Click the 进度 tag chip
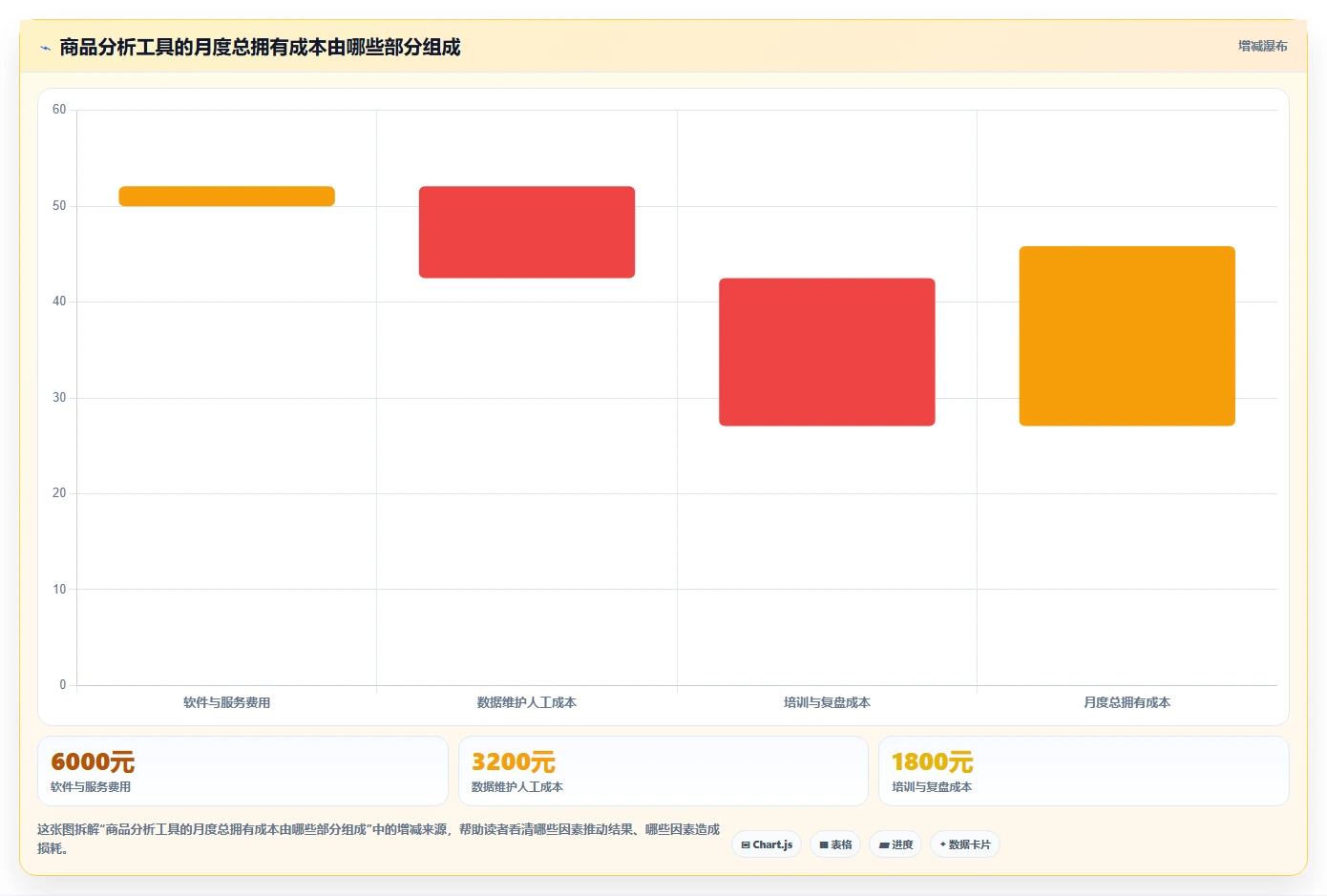 click(895, 844)
